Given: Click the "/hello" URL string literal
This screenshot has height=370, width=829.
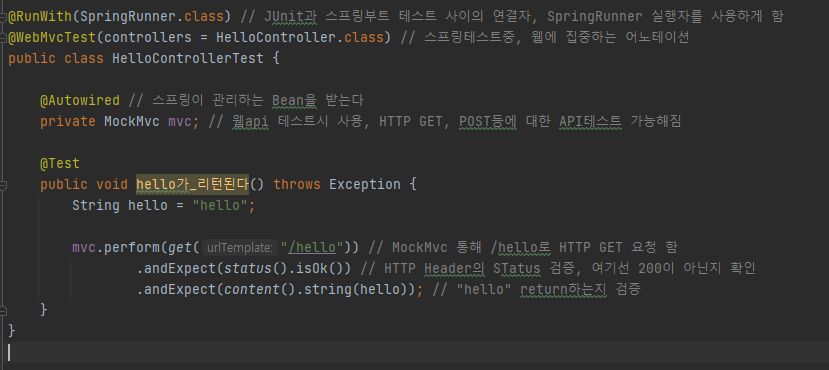Looking at the screenshot, I should point(312,247).
